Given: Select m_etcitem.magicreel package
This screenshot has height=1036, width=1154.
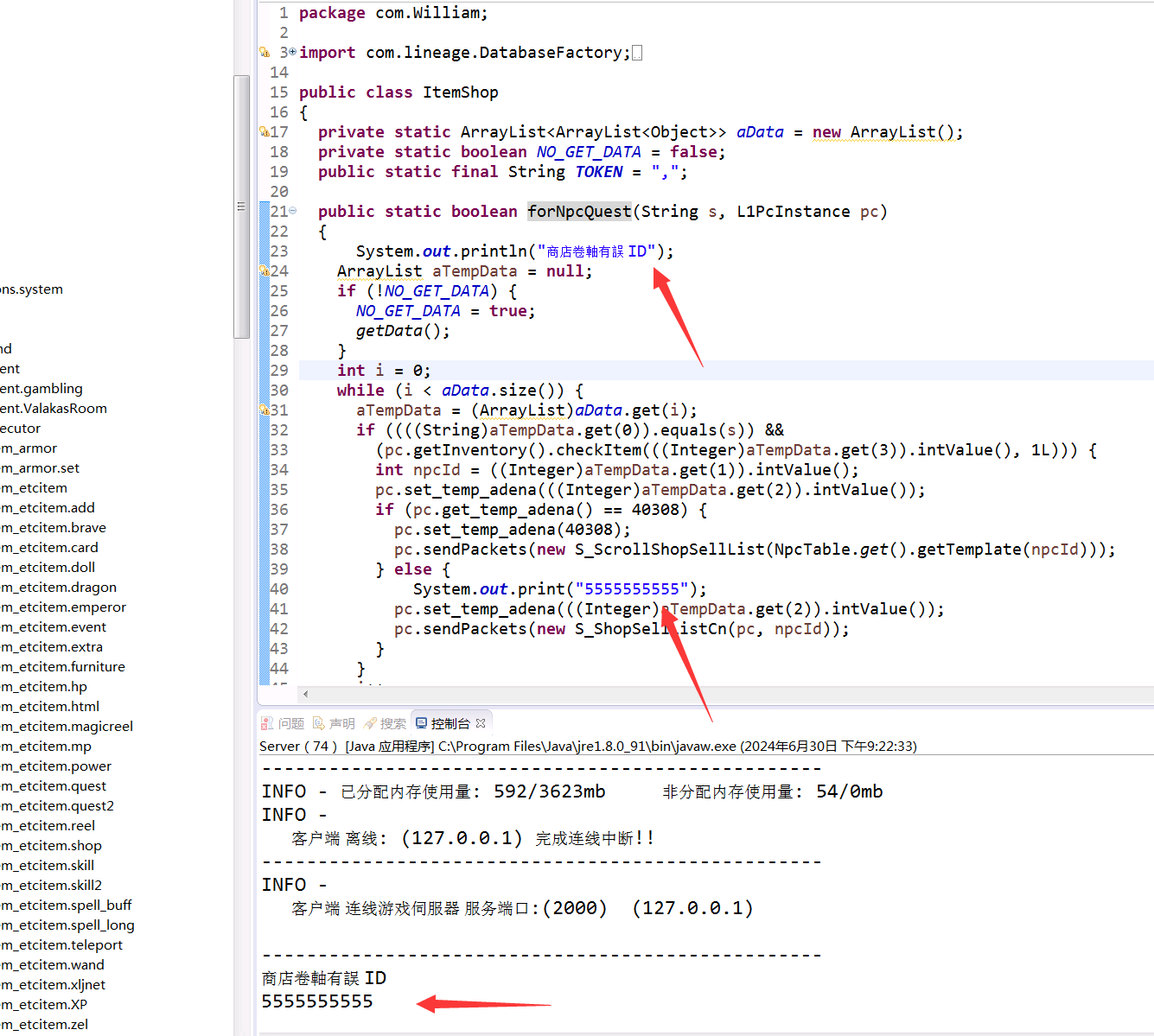Looking at the screenshot, I should 67,727.
